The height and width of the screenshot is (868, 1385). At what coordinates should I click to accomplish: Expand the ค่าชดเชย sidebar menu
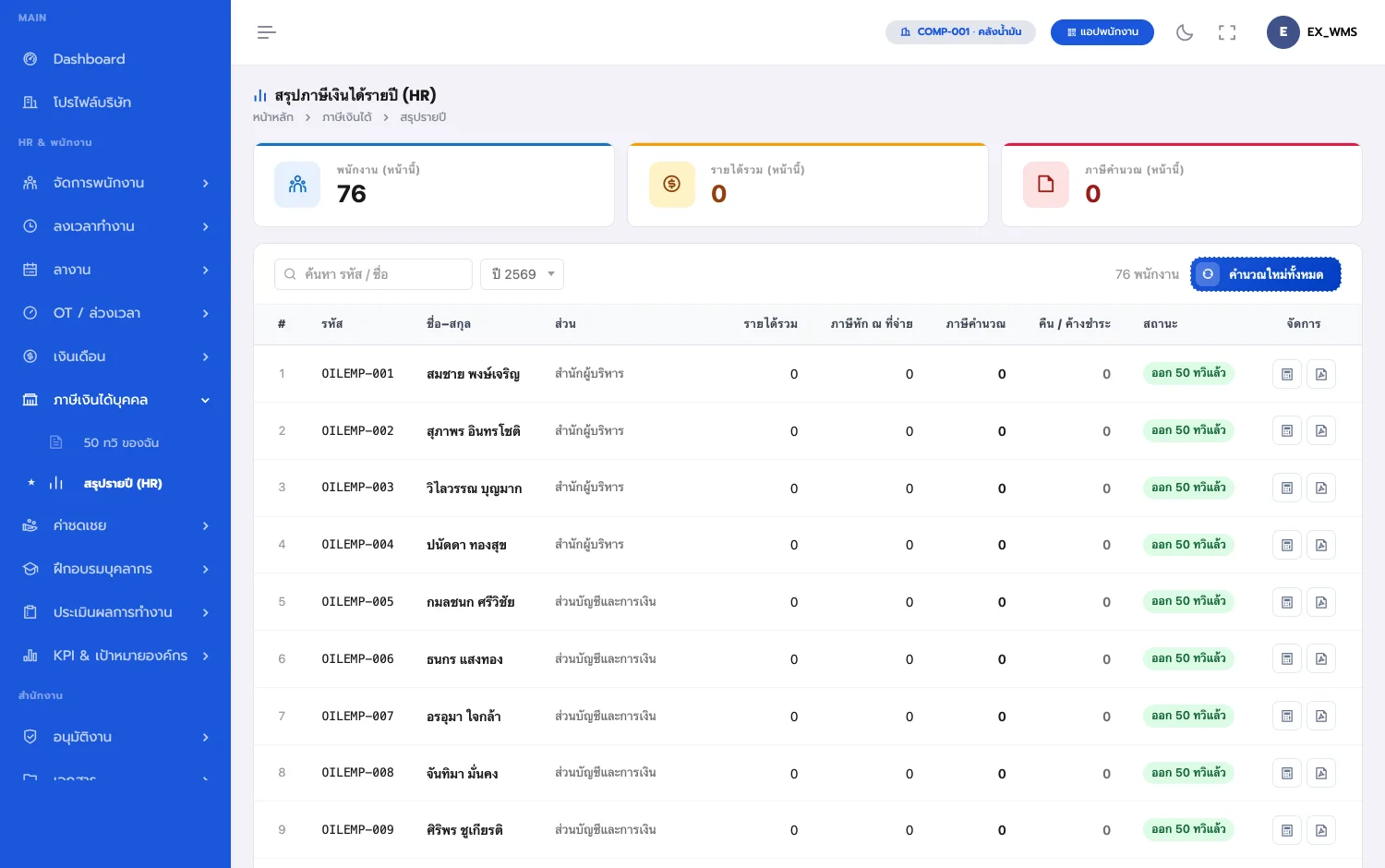tap(115, 525)
